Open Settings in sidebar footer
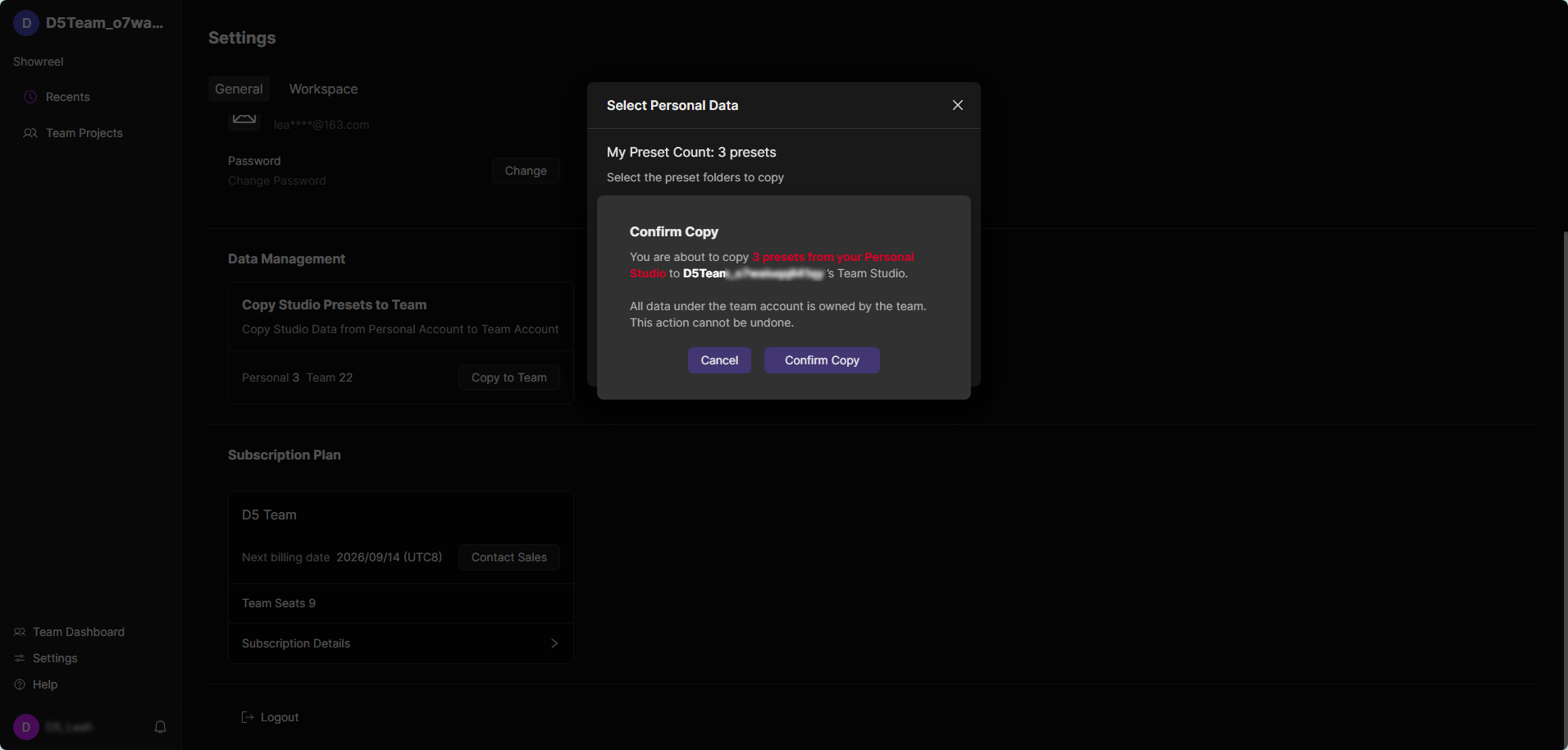The width and height of the screenshot is (1568, 750). pyautogui.click(x=55, y=658)
